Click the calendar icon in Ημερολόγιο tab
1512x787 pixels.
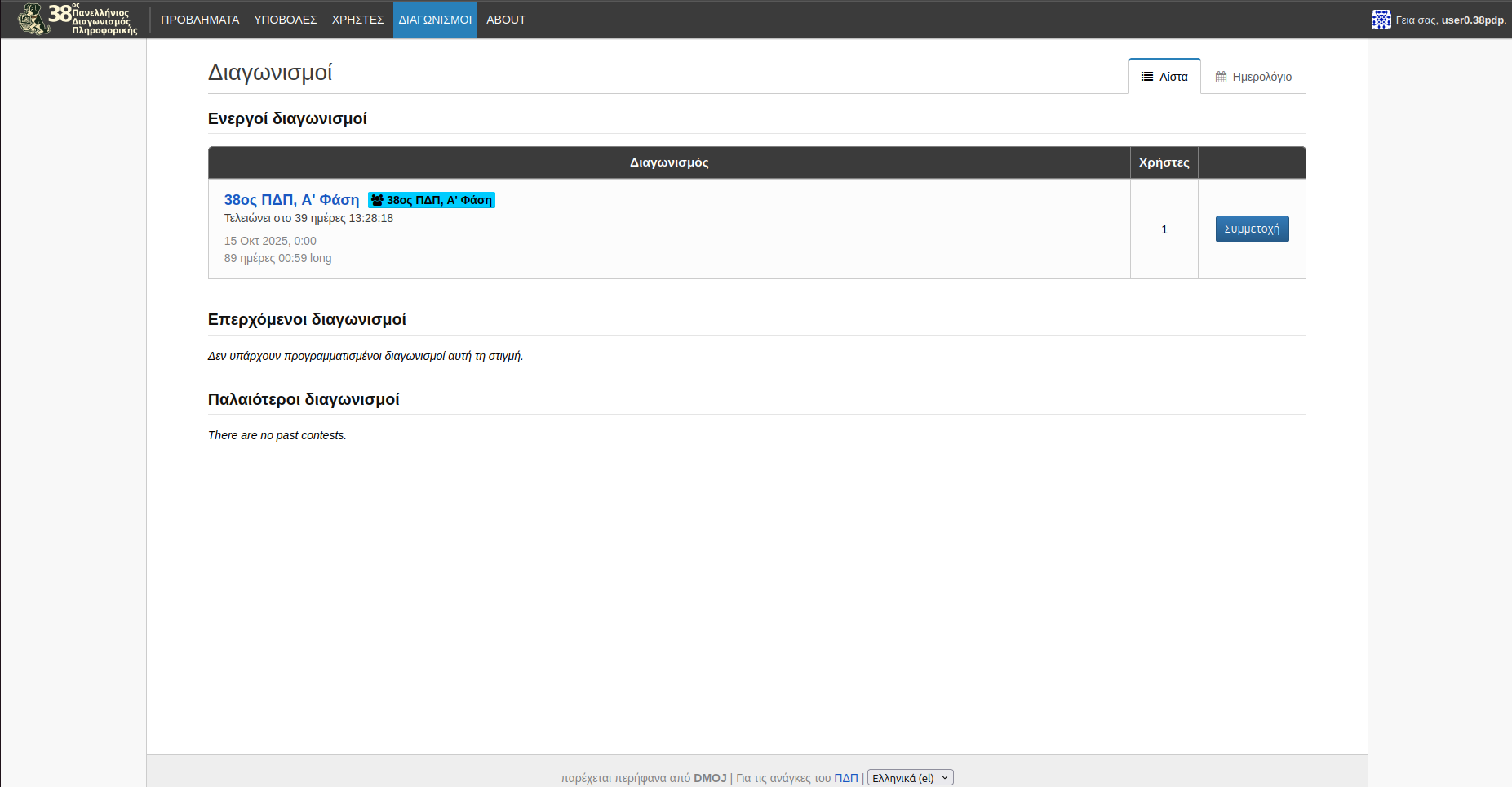point(1221,77)
